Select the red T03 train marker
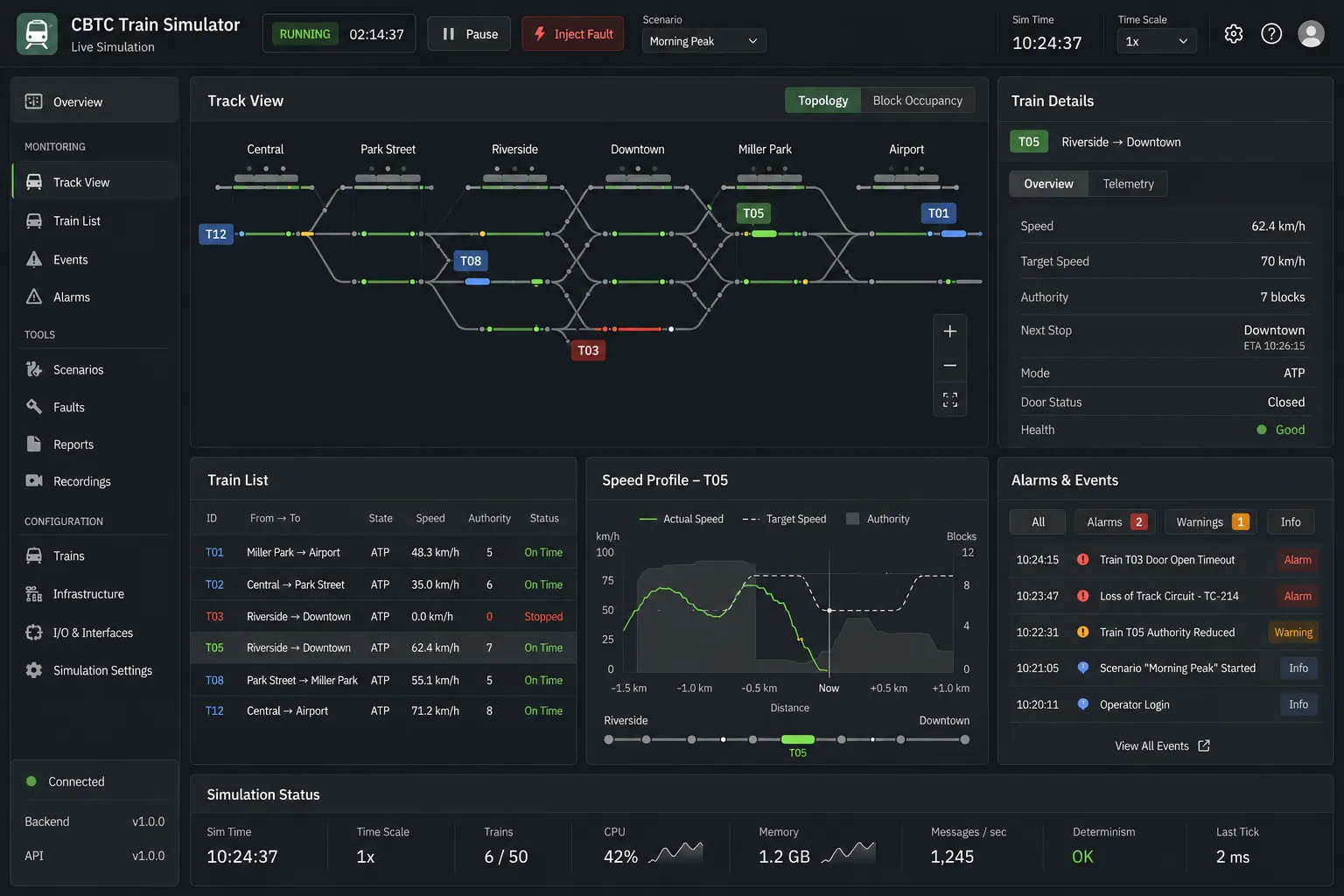 588,350
